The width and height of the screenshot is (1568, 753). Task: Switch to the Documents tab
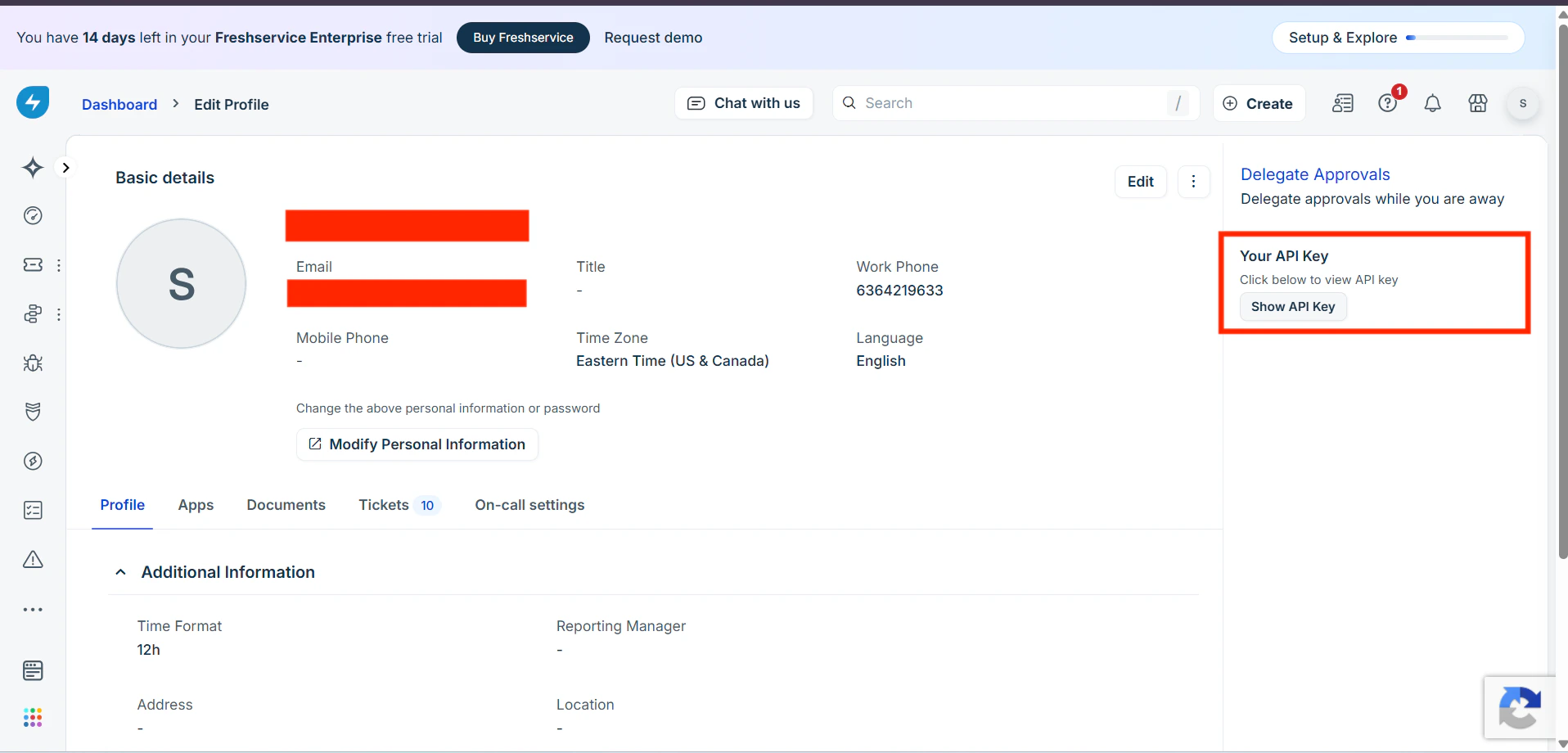point(286,505)
